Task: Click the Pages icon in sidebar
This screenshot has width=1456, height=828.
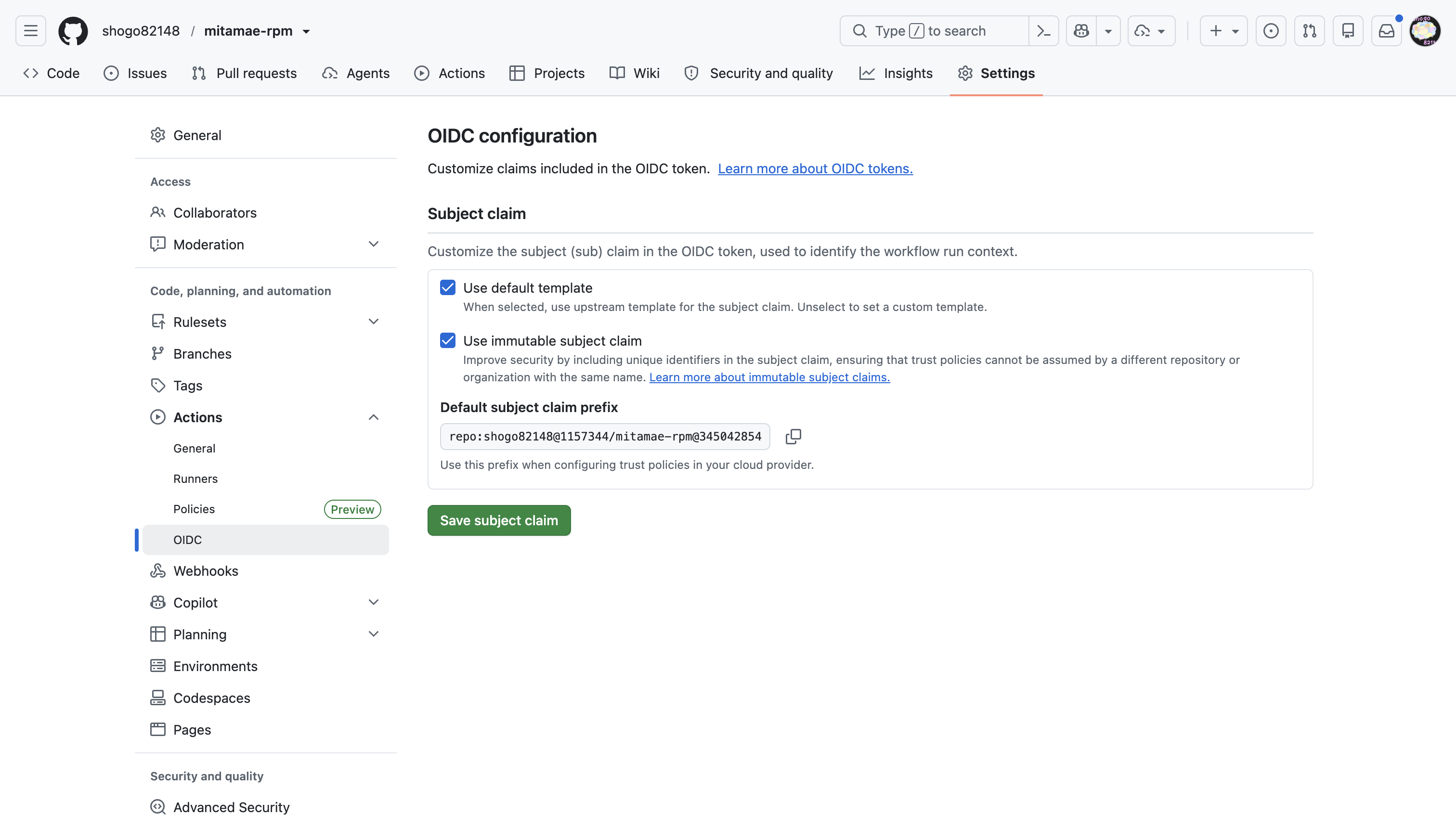Action: tap(157, 730)
